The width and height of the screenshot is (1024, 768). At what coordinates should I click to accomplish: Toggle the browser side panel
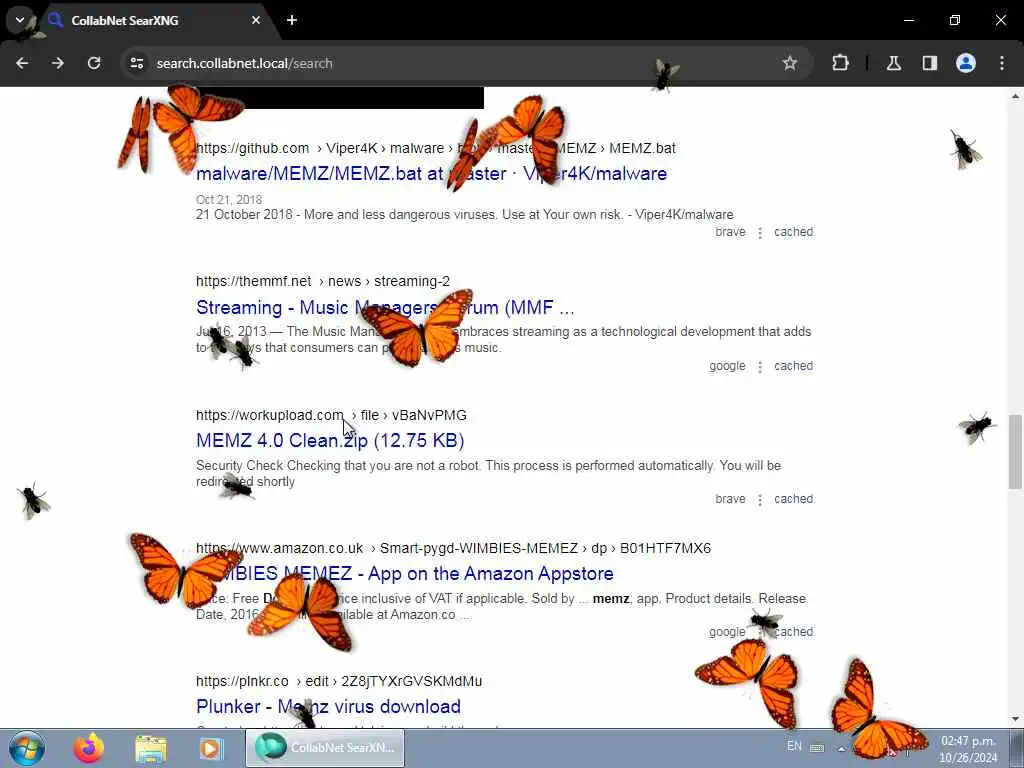click(929, 63)
